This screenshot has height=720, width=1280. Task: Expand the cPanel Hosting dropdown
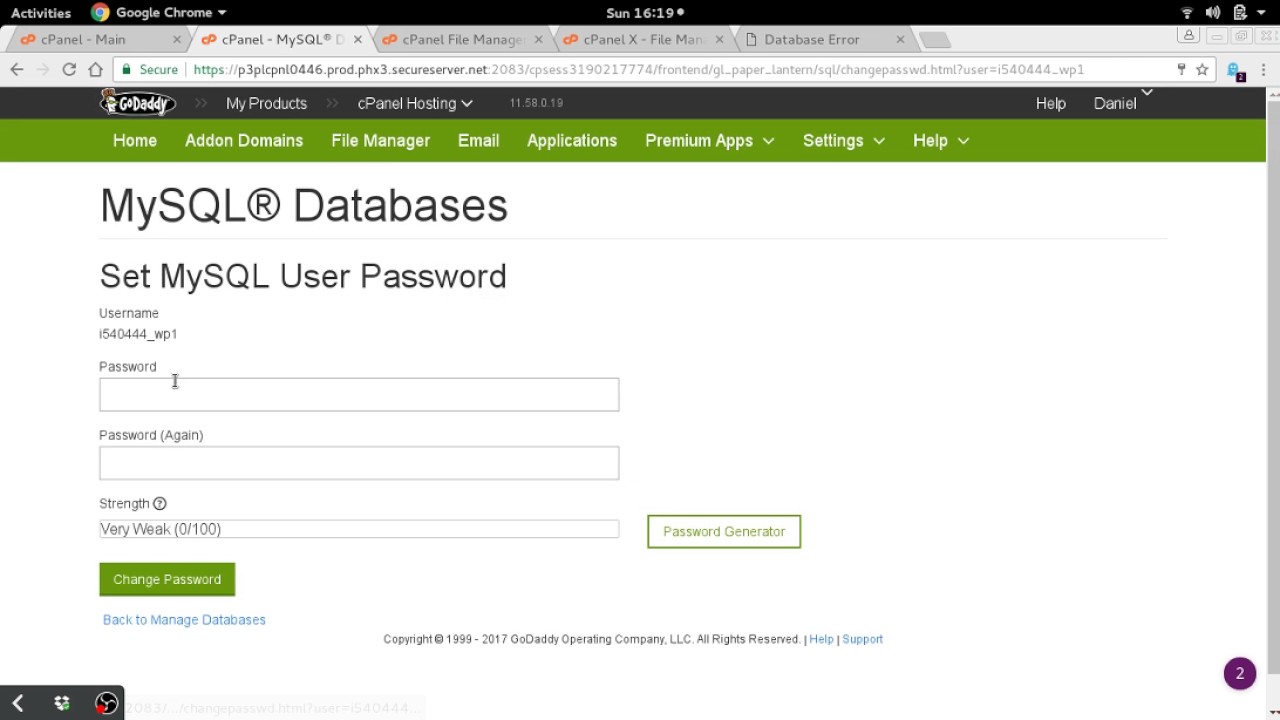pos(415,104)
